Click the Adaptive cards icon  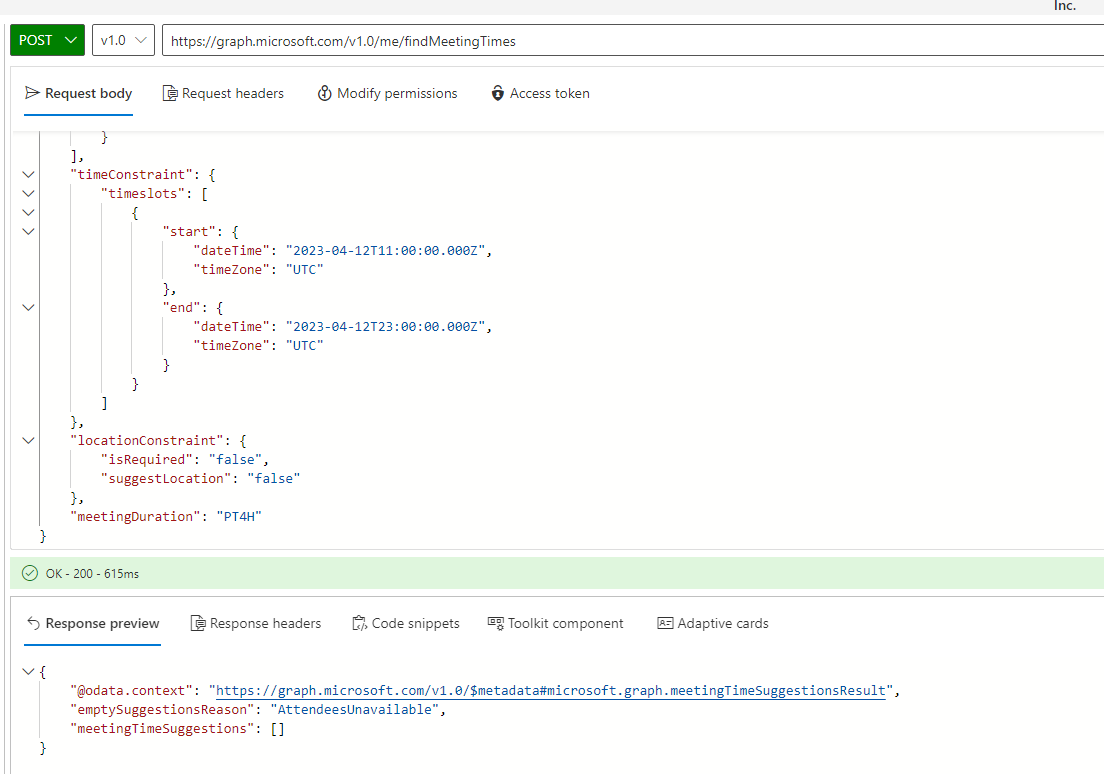click(665, 623)
